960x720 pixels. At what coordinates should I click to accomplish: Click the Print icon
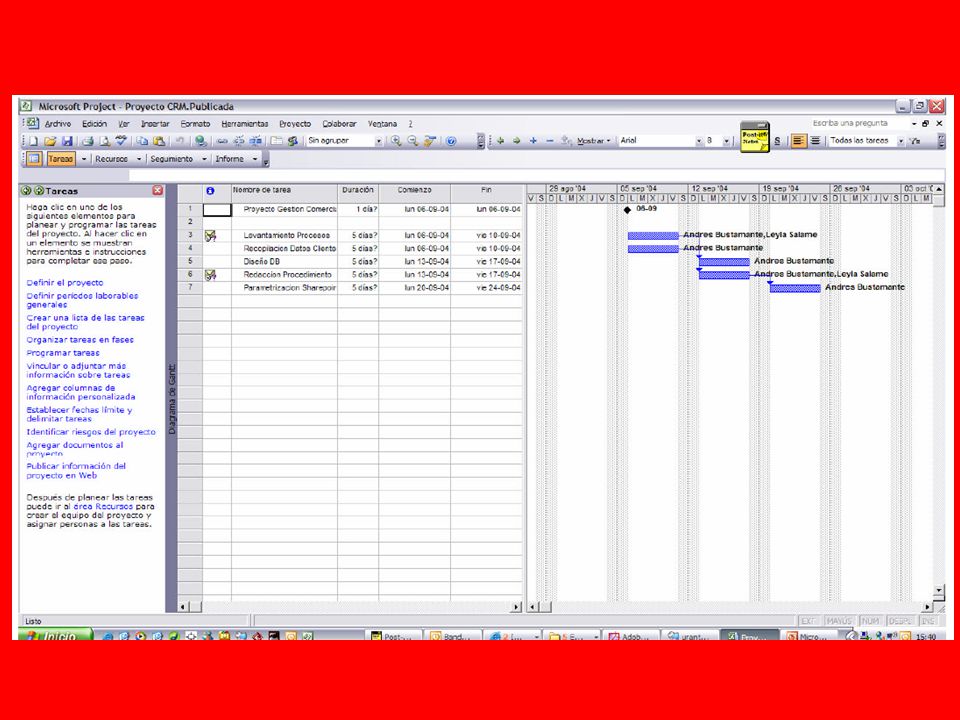pos(88,141)
